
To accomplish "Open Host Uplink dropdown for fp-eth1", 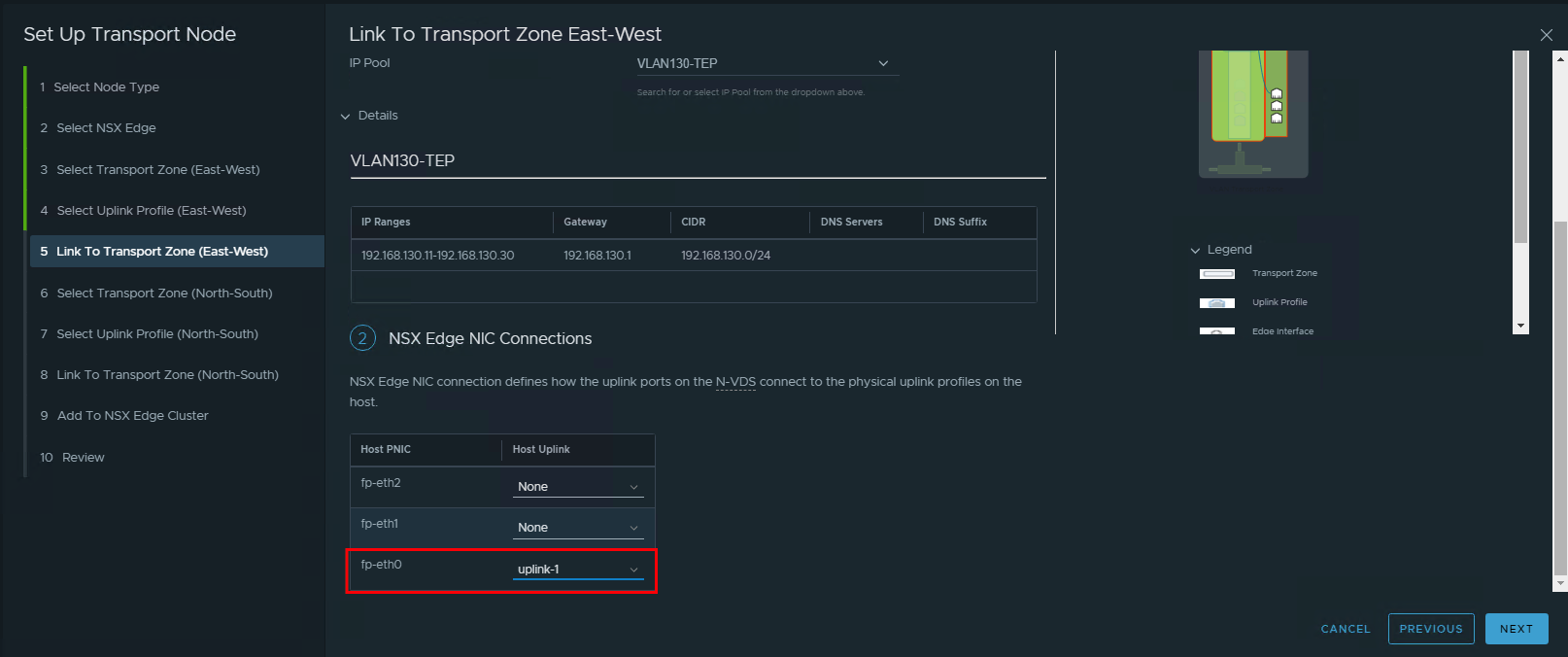I will tap(578, 528).
